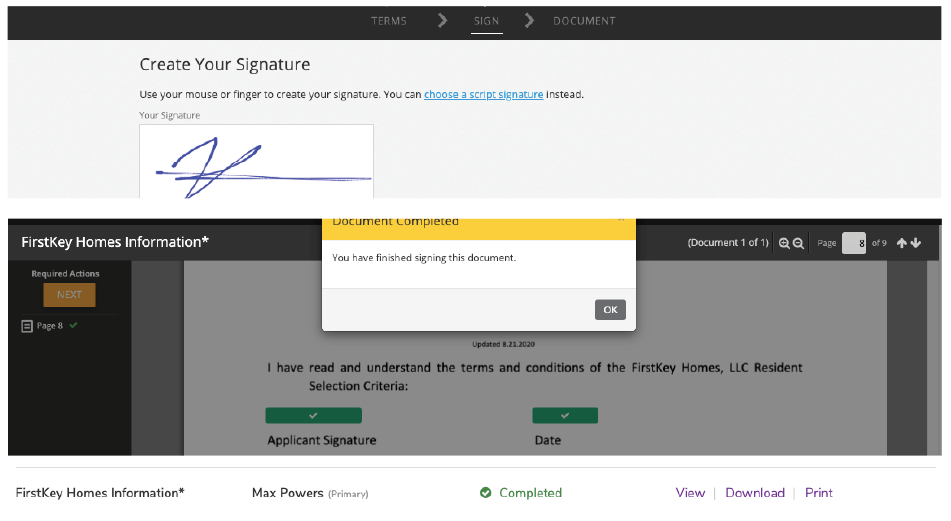Click the '(Document 1 of 1)' indicator
Image resolution: width=951 pixels, height=521 pixels.
(x=728, y=243)
